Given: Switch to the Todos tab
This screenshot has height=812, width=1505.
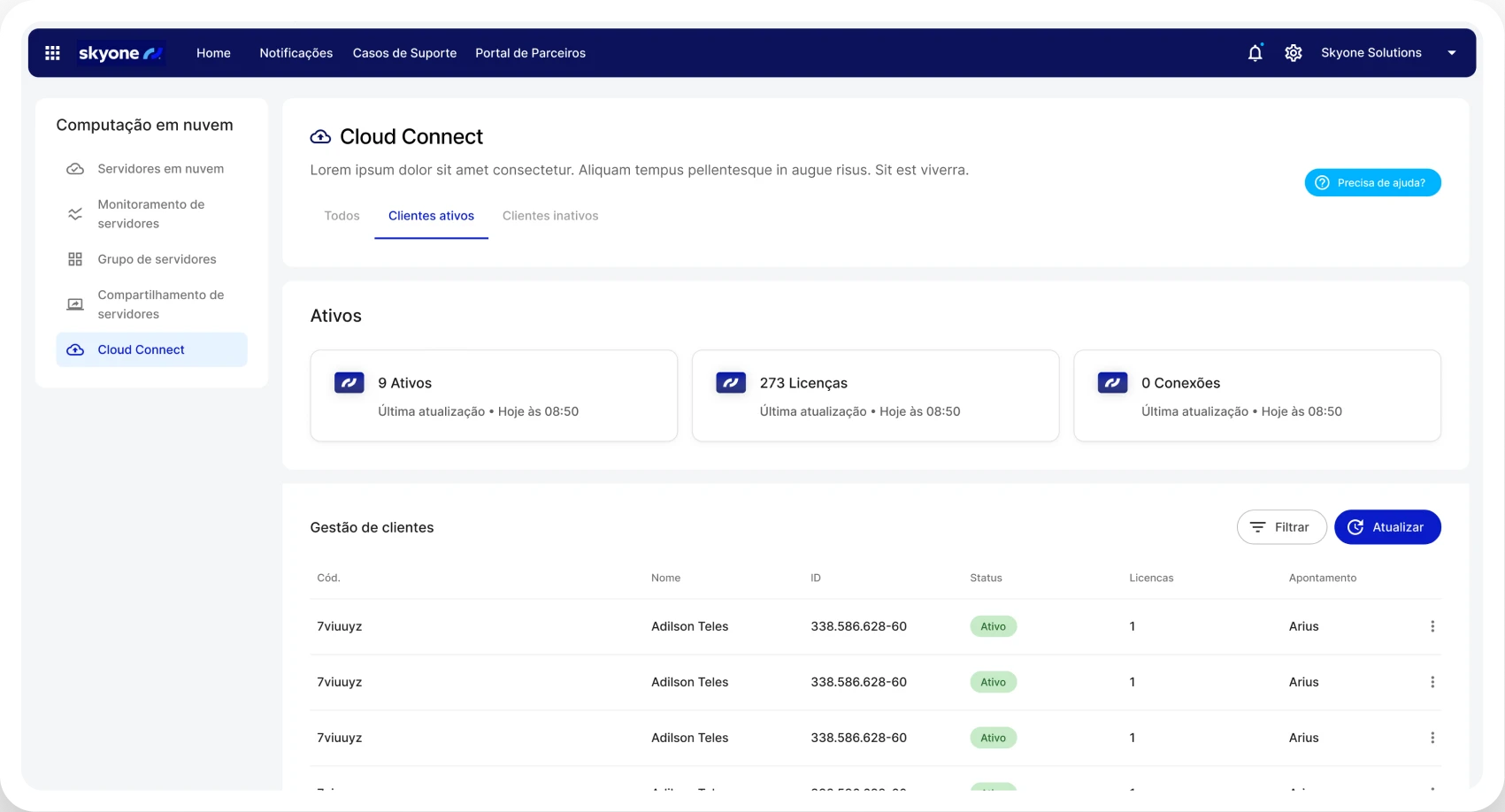Looking at the screenshot, I should (342, 216).
